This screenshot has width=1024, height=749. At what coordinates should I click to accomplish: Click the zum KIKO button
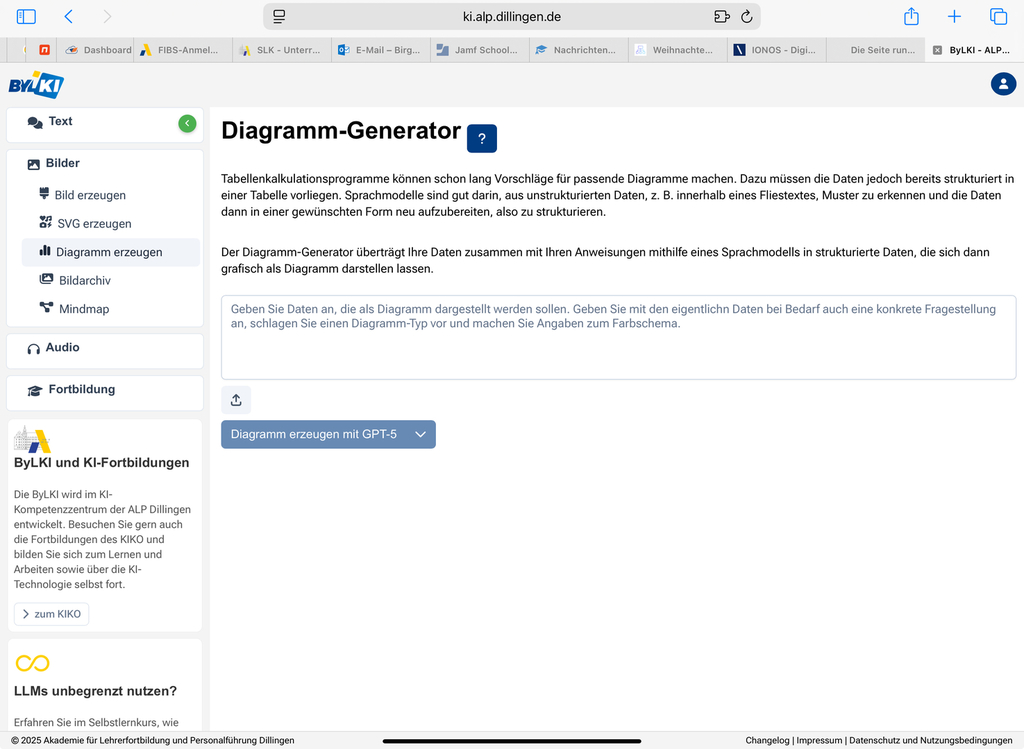tap(52, 614)
